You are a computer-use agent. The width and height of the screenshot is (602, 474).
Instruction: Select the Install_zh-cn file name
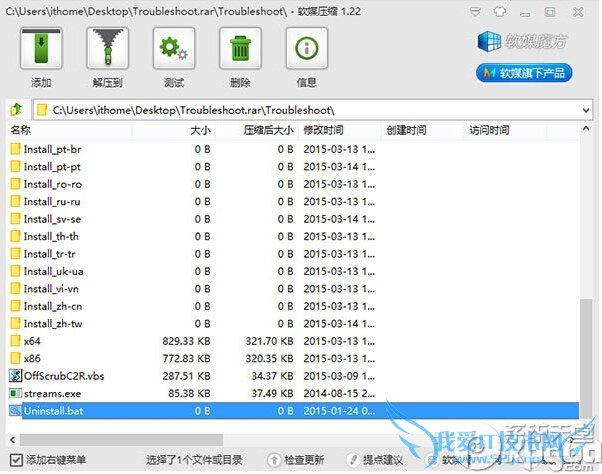point(53,306)
